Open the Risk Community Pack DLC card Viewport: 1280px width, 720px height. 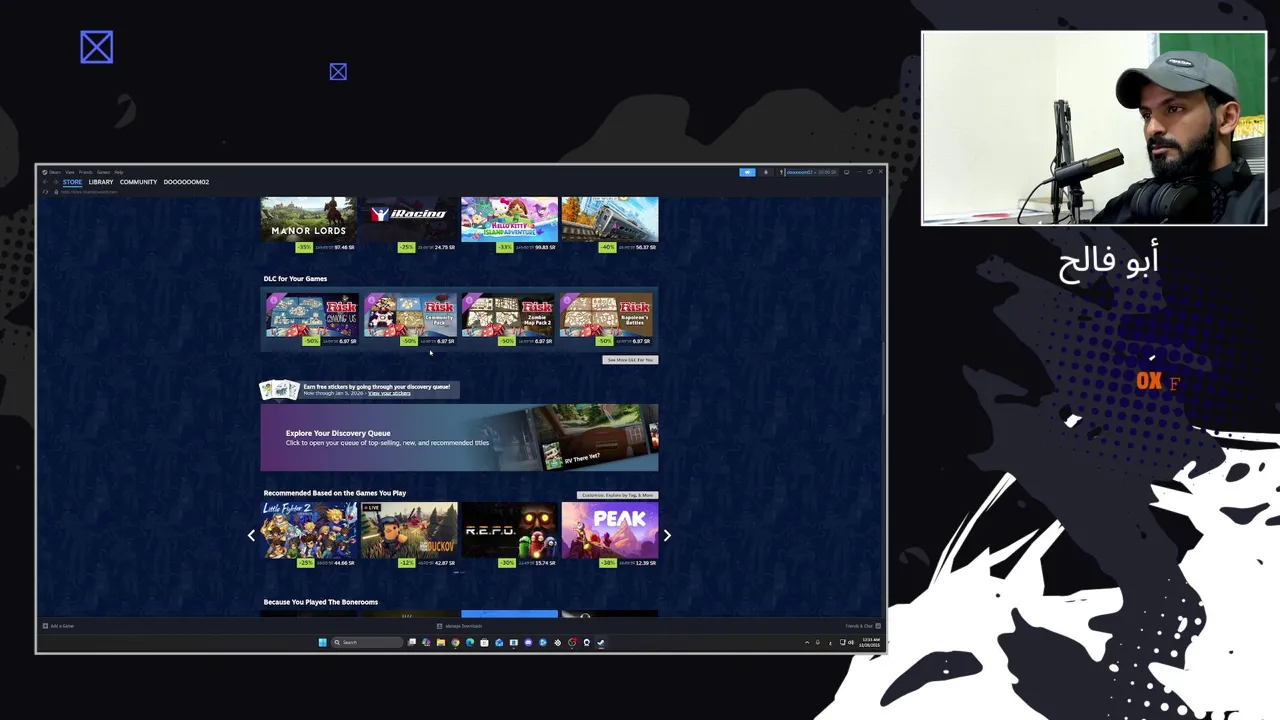coord(410,320)
